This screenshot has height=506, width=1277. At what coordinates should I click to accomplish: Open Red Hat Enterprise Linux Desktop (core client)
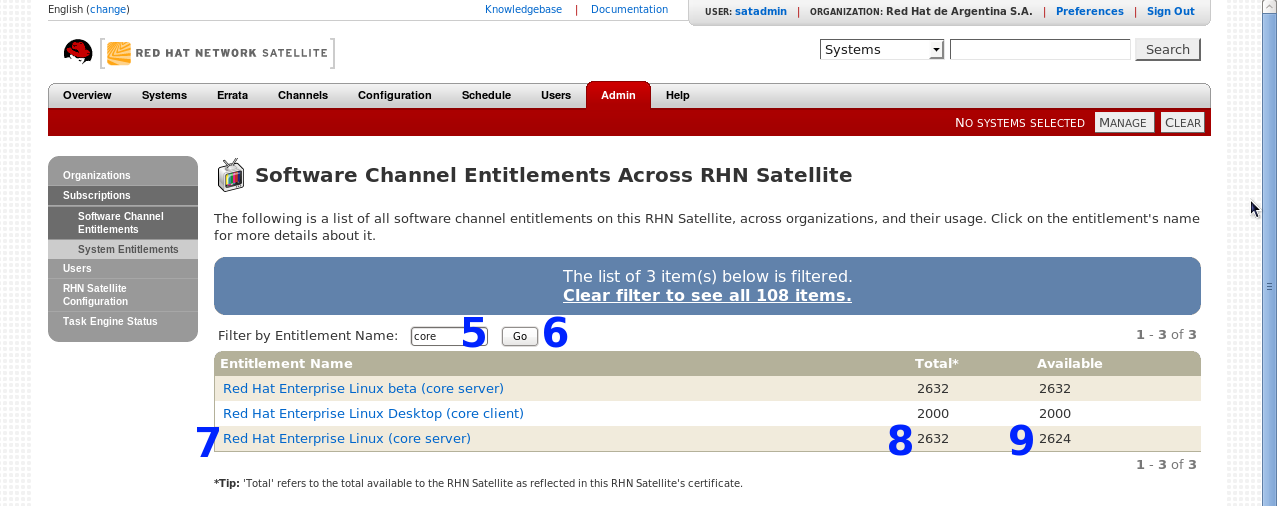click(x=373, y=414)
